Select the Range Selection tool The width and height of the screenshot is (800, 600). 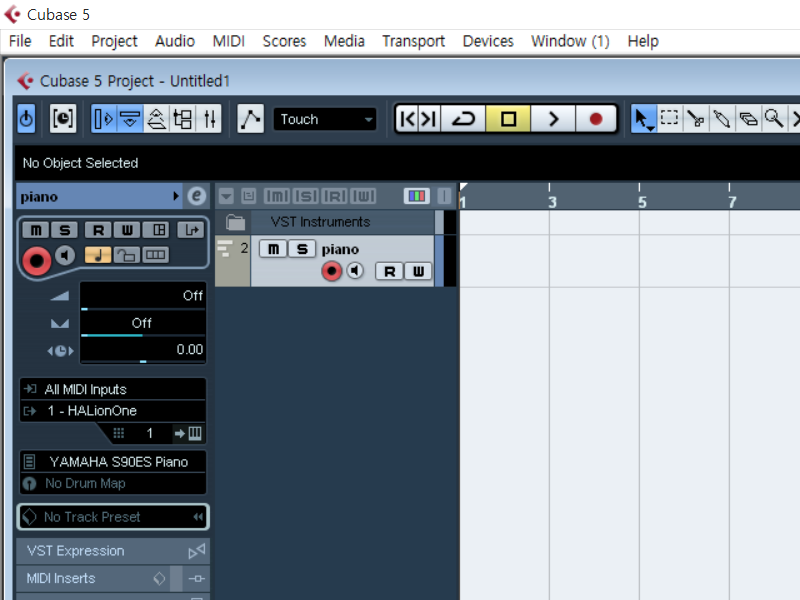[x=669, y=119]
